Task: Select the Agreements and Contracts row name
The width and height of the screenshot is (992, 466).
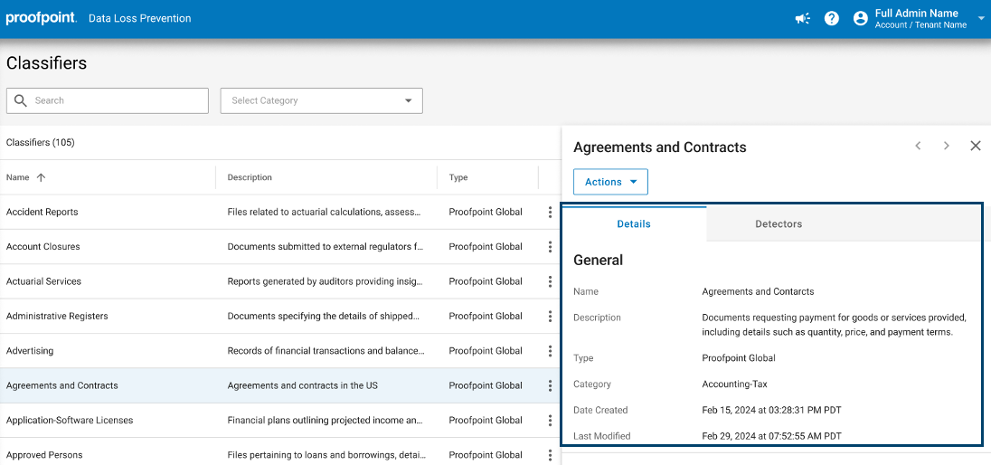Action: pyautogui.click(x=62, y=386)
